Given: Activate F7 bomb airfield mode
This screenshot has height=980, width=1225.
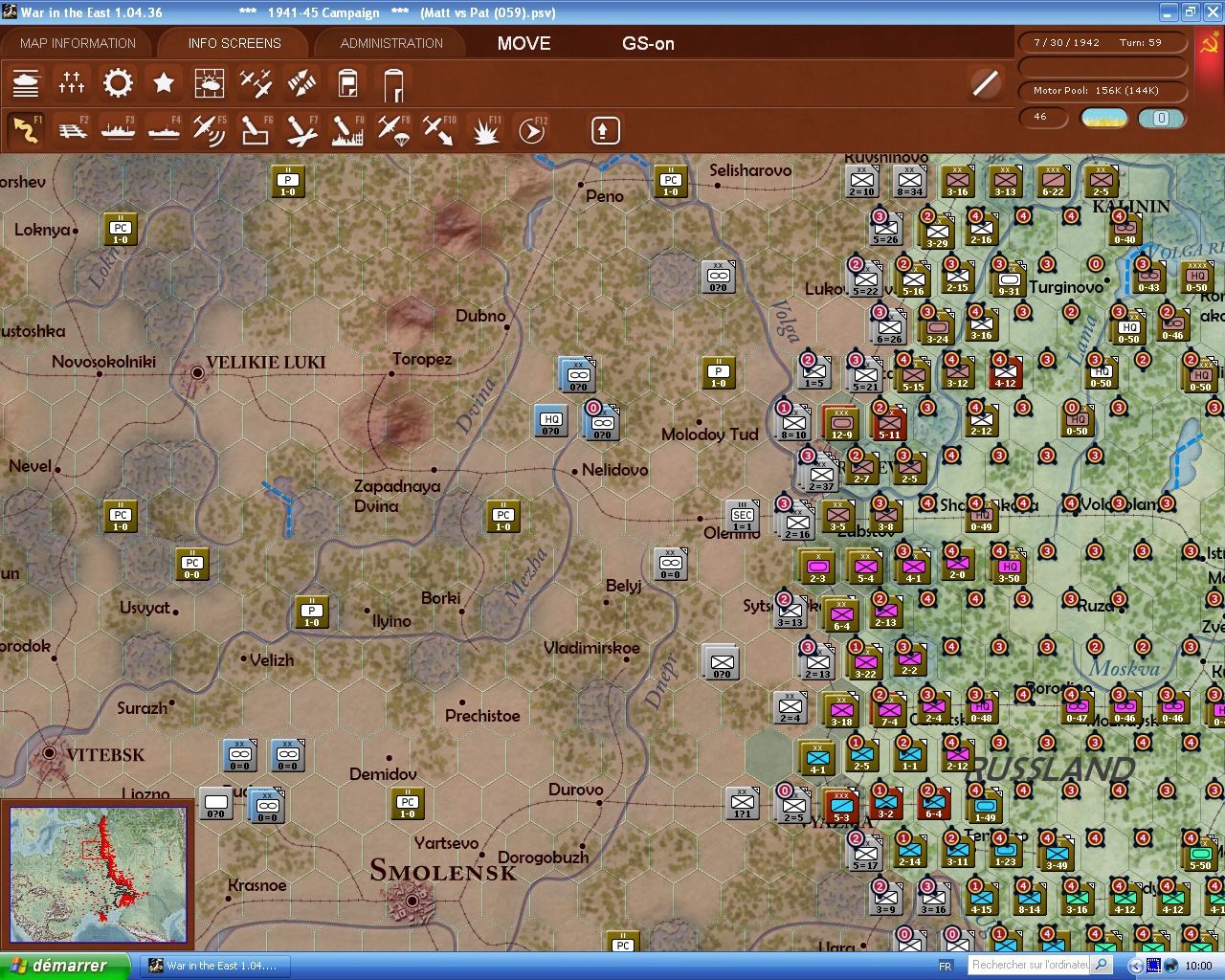Looking at the screenshot, I should [x=301, y=130].
